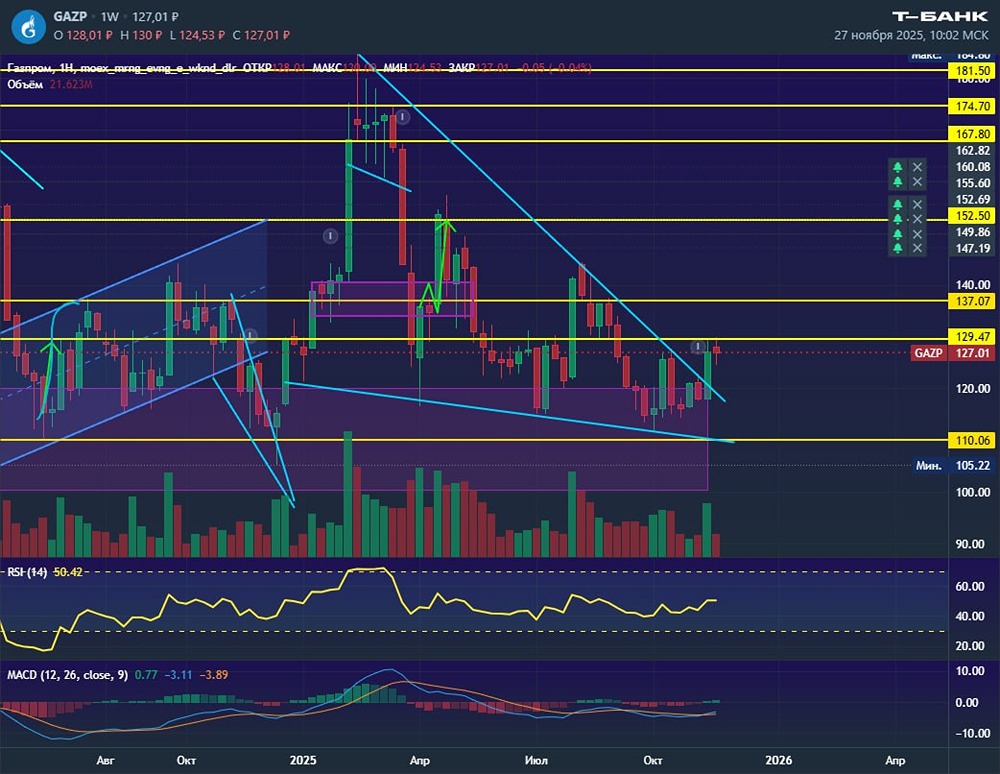This screenshot has height=774, width=1000.
Task: Open the info marker left of the January 2025 rally
Action: coord(330,237)
